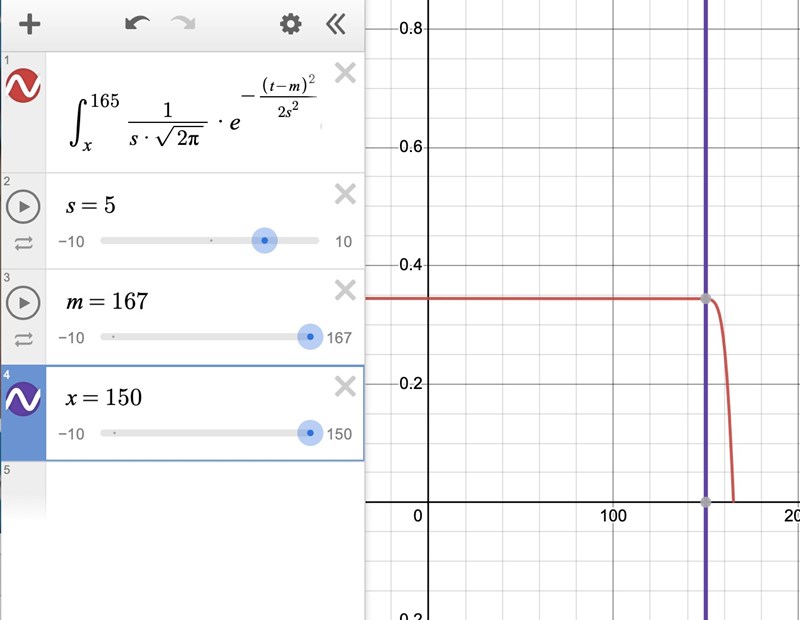Toggle visibility of integral expression 1
800x620 pixels.
(x=23, y=86)
